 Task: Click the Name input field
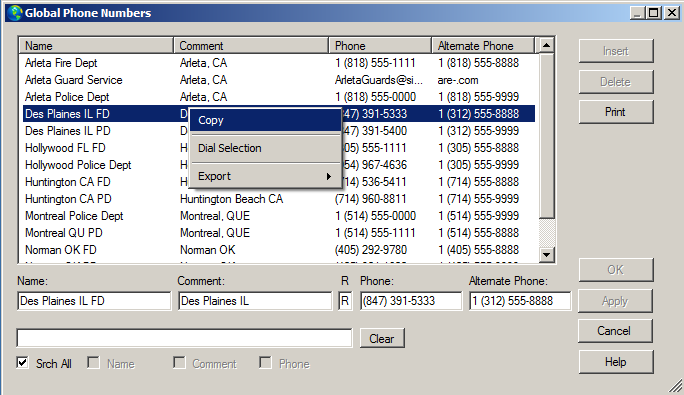(94, 301)
